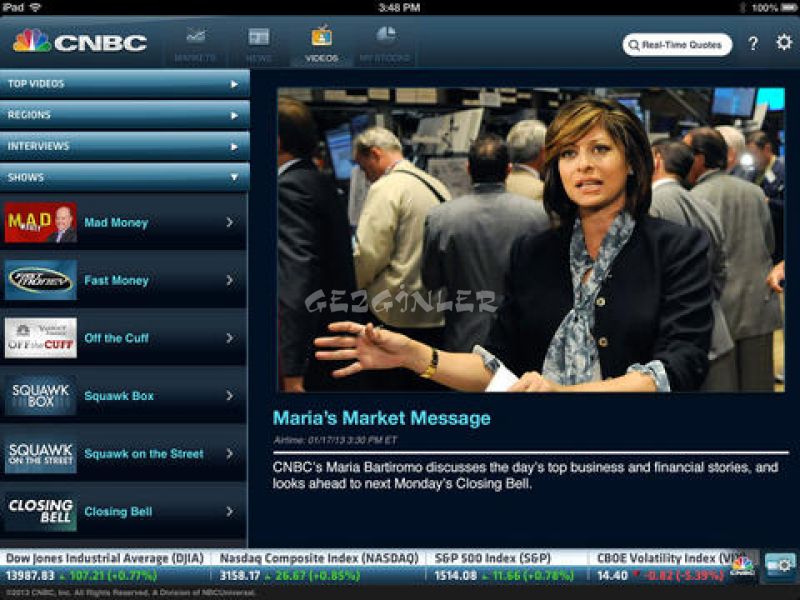Screen dimensions: 800x600
Task: Click the 14.40 VIX value
Action: [612, 576]
